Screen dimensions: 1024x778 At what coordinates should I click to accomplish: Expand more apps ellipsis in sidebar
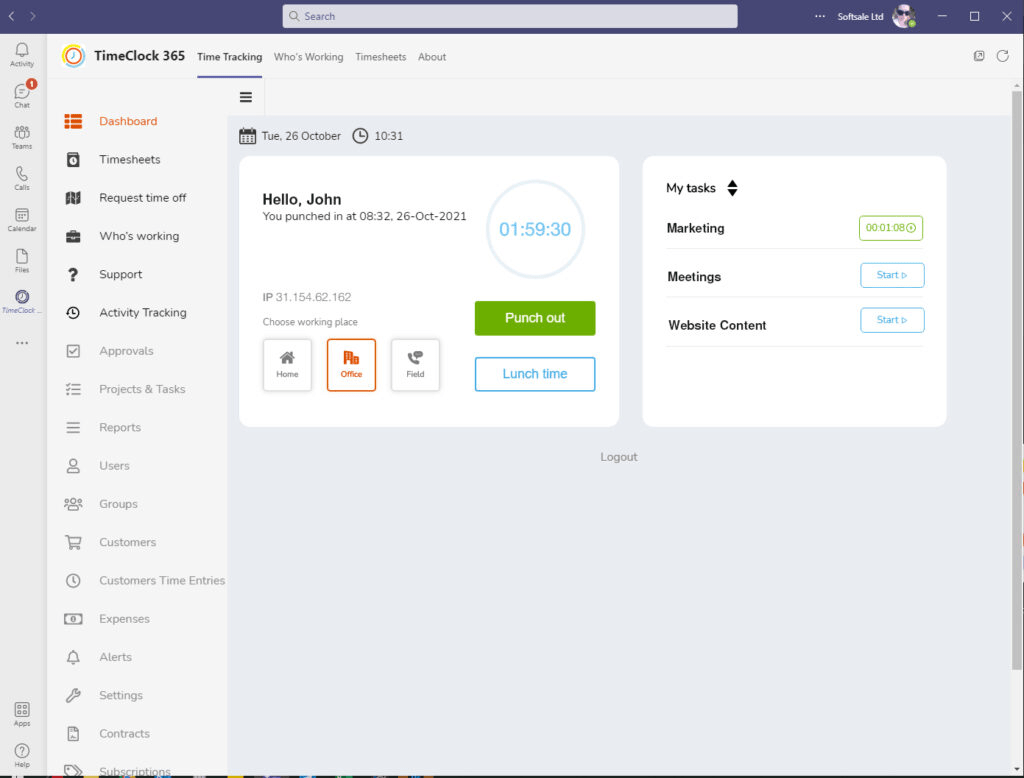[x=22, y=343]
